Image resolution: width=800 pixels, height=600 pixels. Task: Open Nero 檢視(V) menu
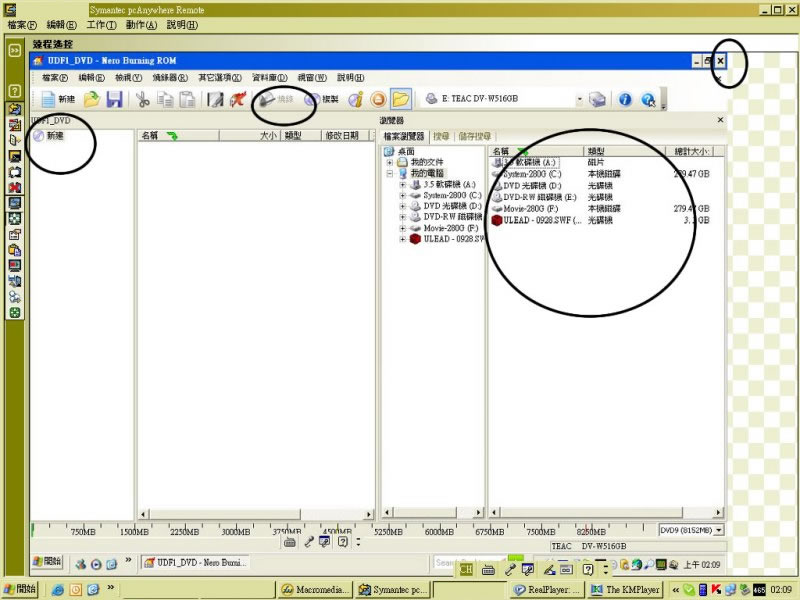(x=129, y=78)
